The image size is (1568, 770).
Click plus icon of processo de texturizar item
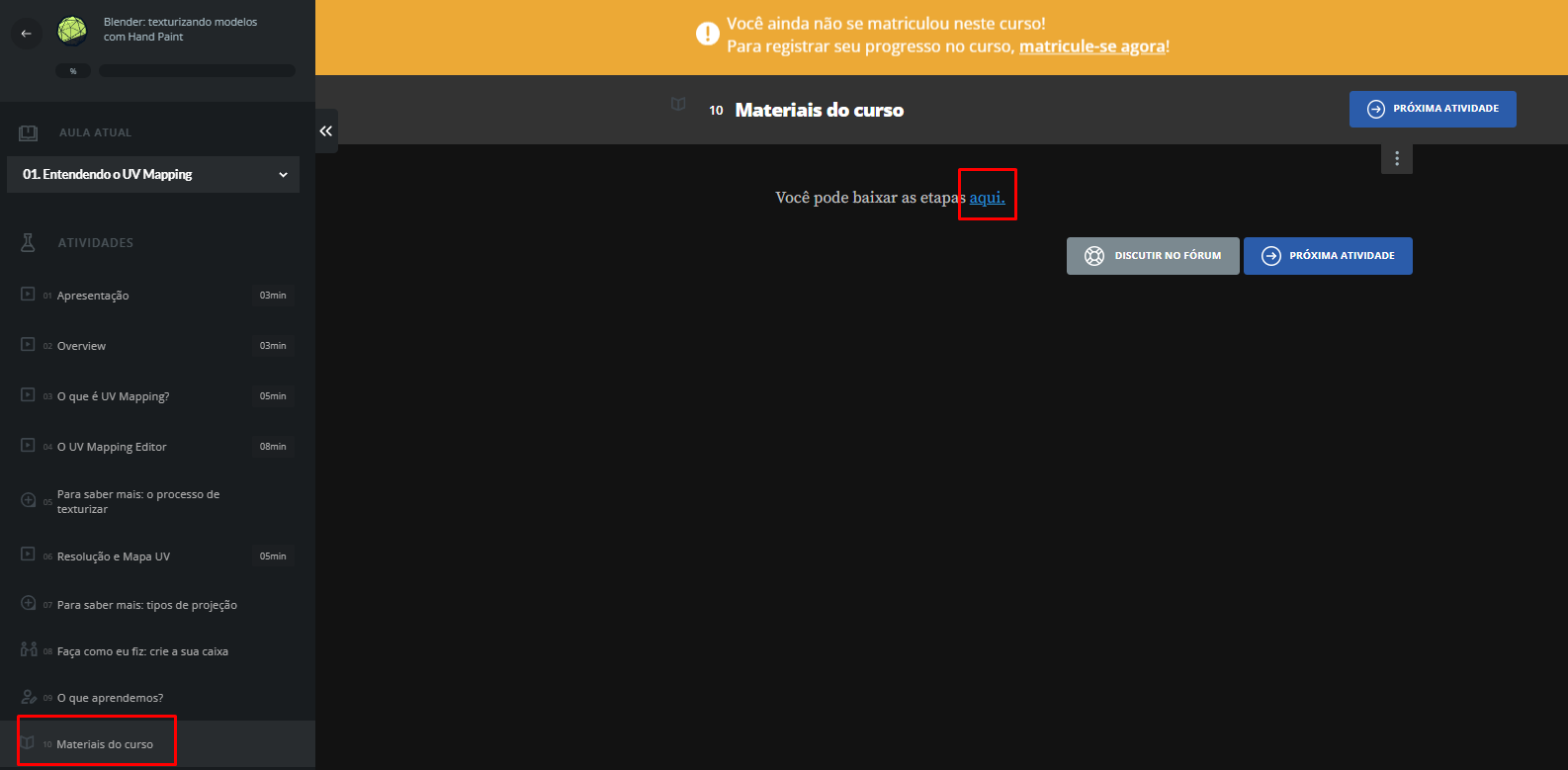pos(29,500)
